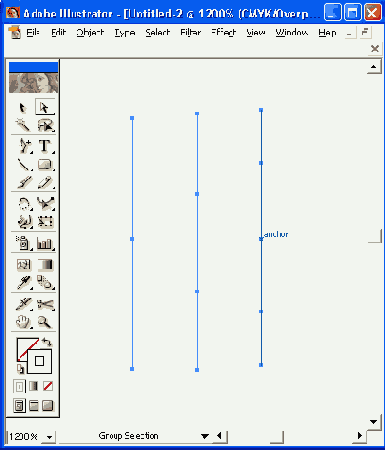Pick the Eyedropper tool
This screenshot has height=450, width=385.
[x=23, y=282]
